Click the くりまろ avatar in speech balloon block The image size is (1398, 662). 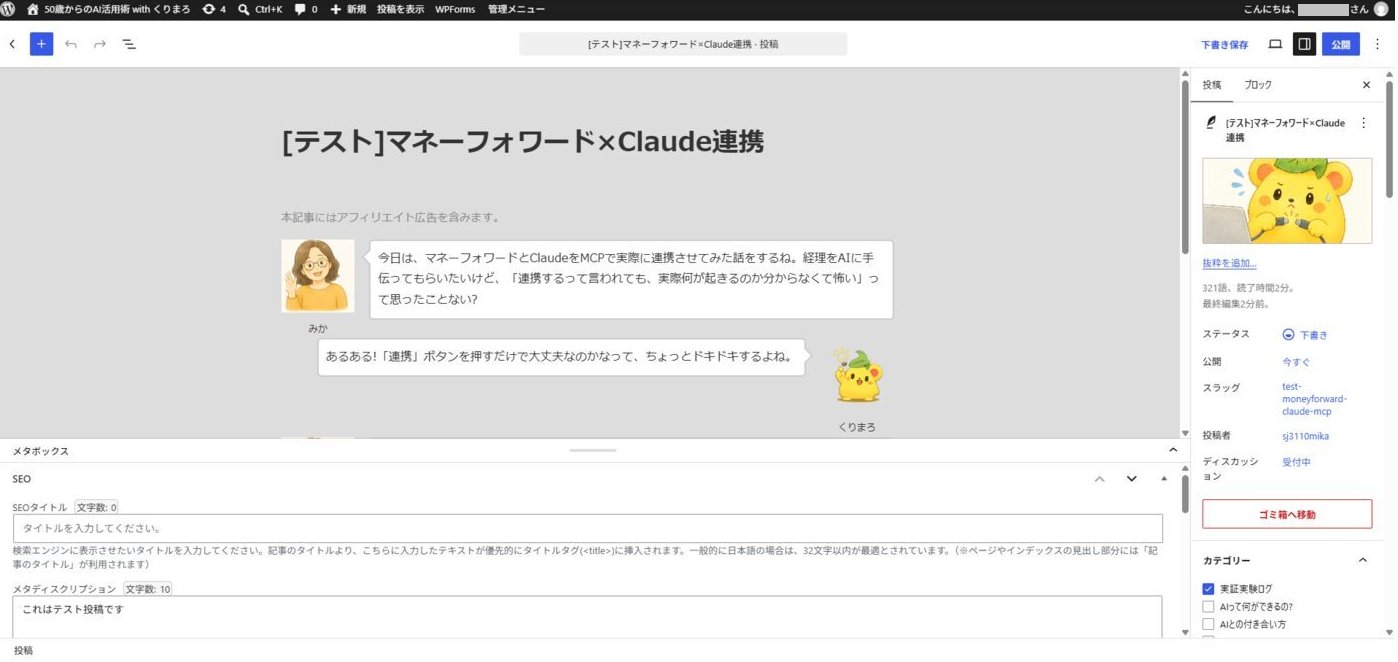click(857, 376)
